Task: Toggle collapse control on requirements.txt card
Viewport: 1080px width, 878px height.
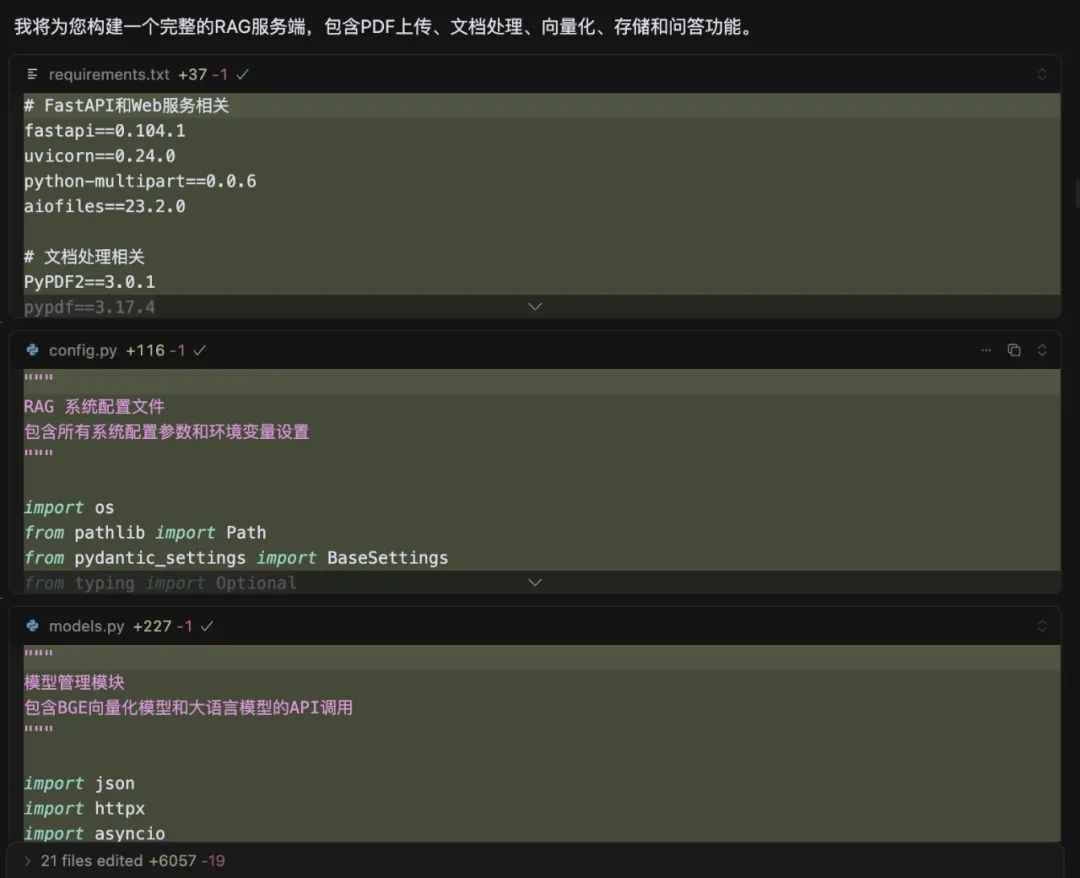Action: [x=1042, y=73]
